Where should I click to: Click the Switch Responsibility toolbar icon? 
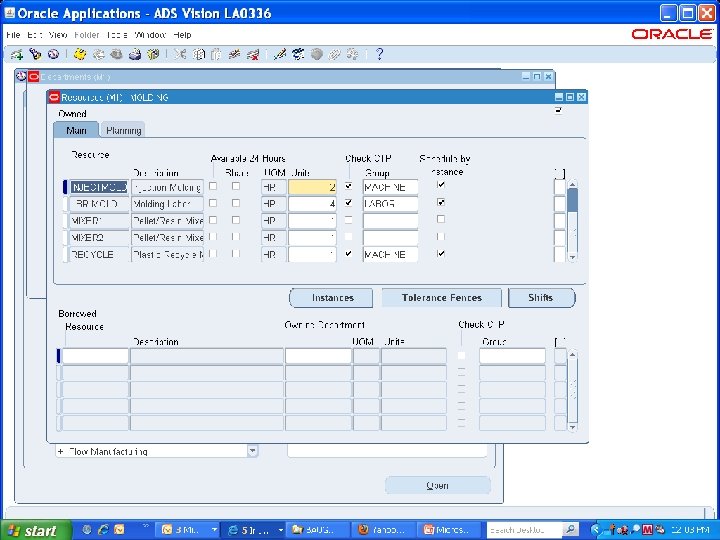[116, 55]
